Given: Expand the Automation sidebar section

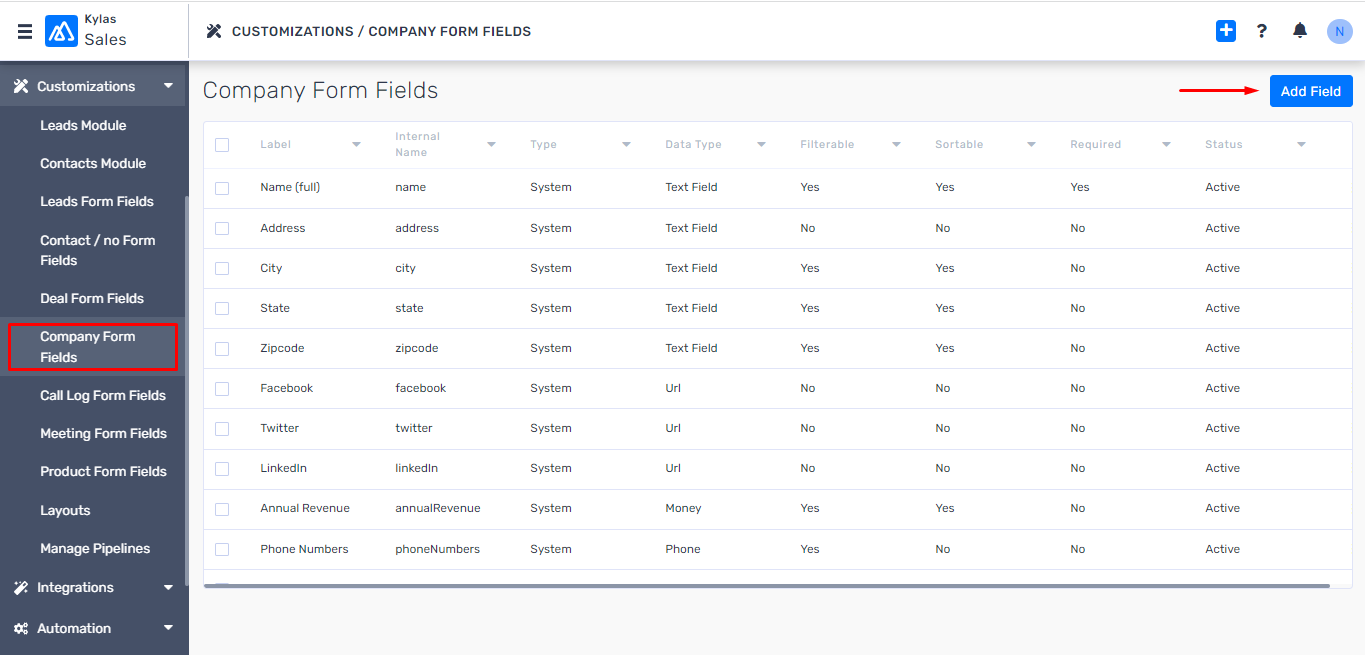Looking at the screenshot, I should (x=168, y=629).
